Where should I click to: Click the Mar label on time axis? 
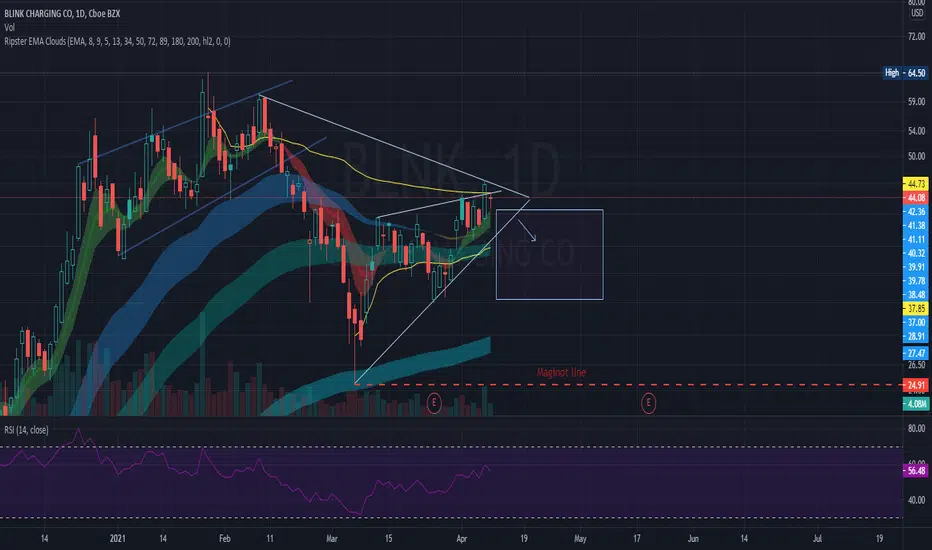[x=332, y=539]
